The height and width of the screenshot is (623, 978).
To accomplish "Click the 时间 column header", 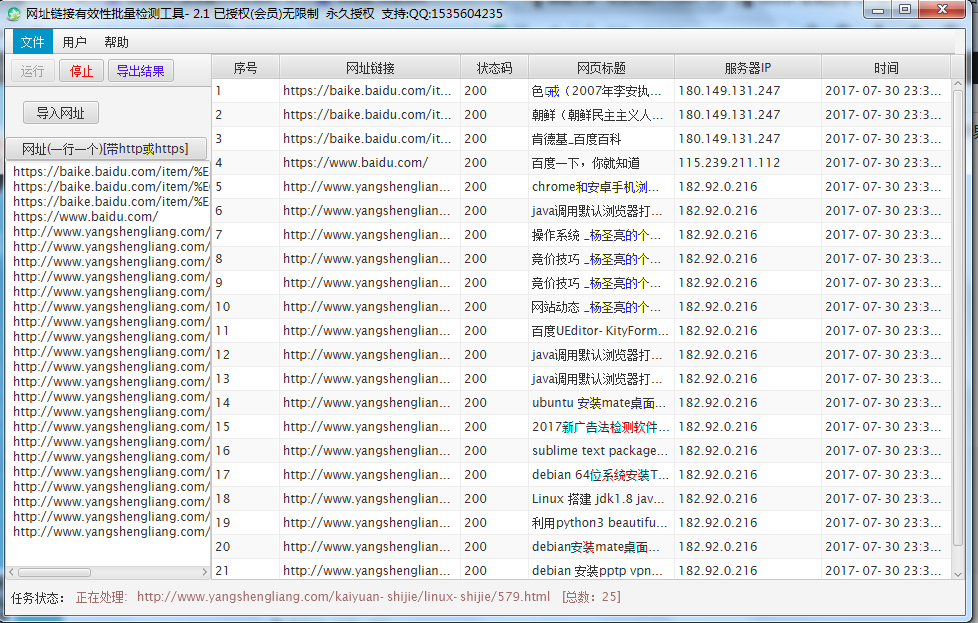I will 885,68.
